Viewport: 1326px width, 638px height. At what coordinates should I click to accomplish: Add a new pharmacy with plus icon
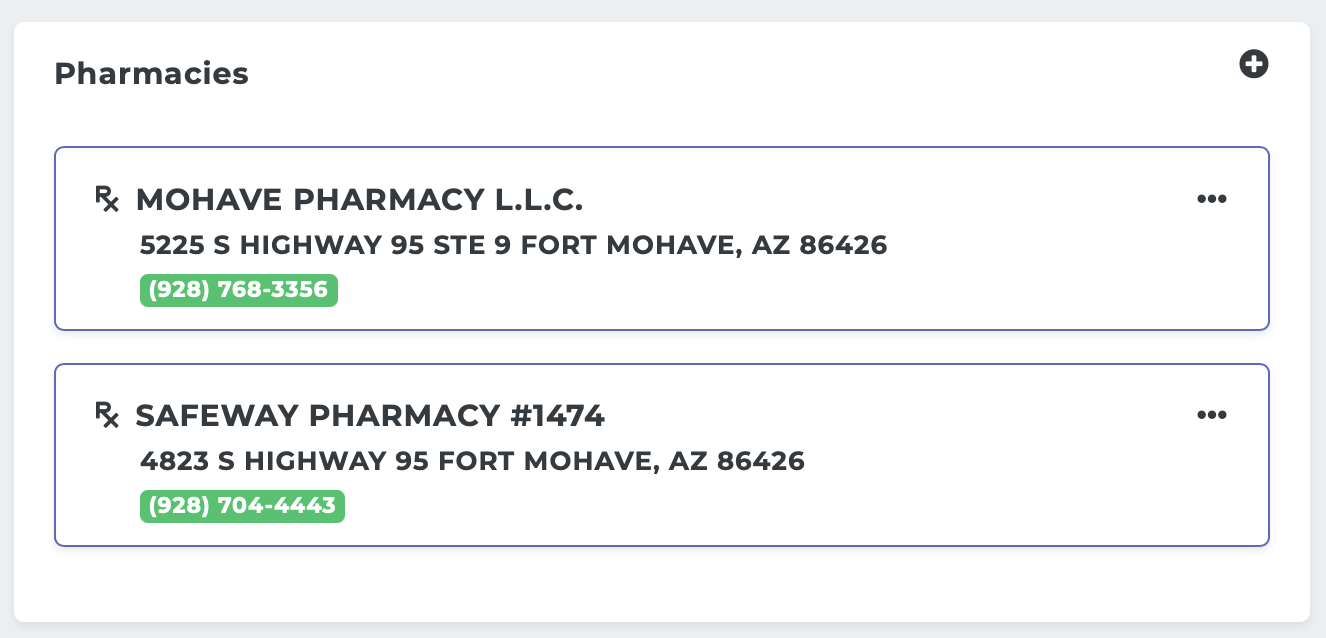(1254, 65)
